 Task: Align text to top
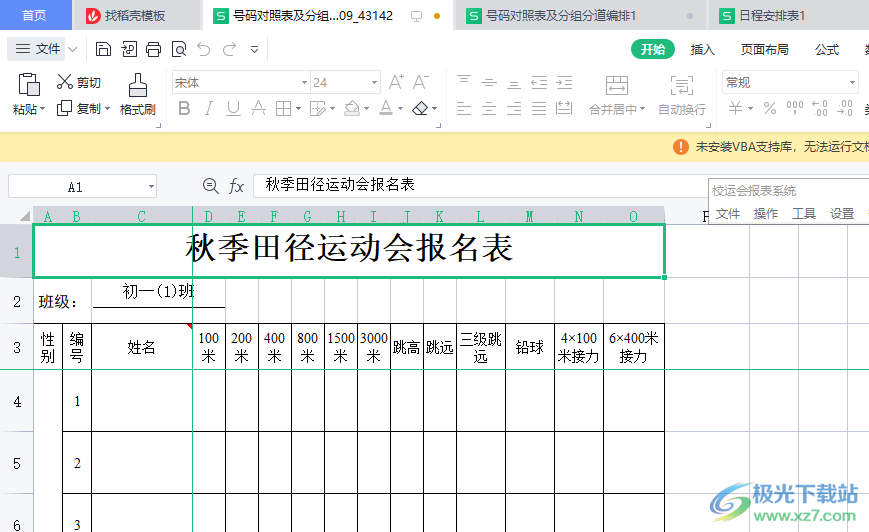pos(464,82)
